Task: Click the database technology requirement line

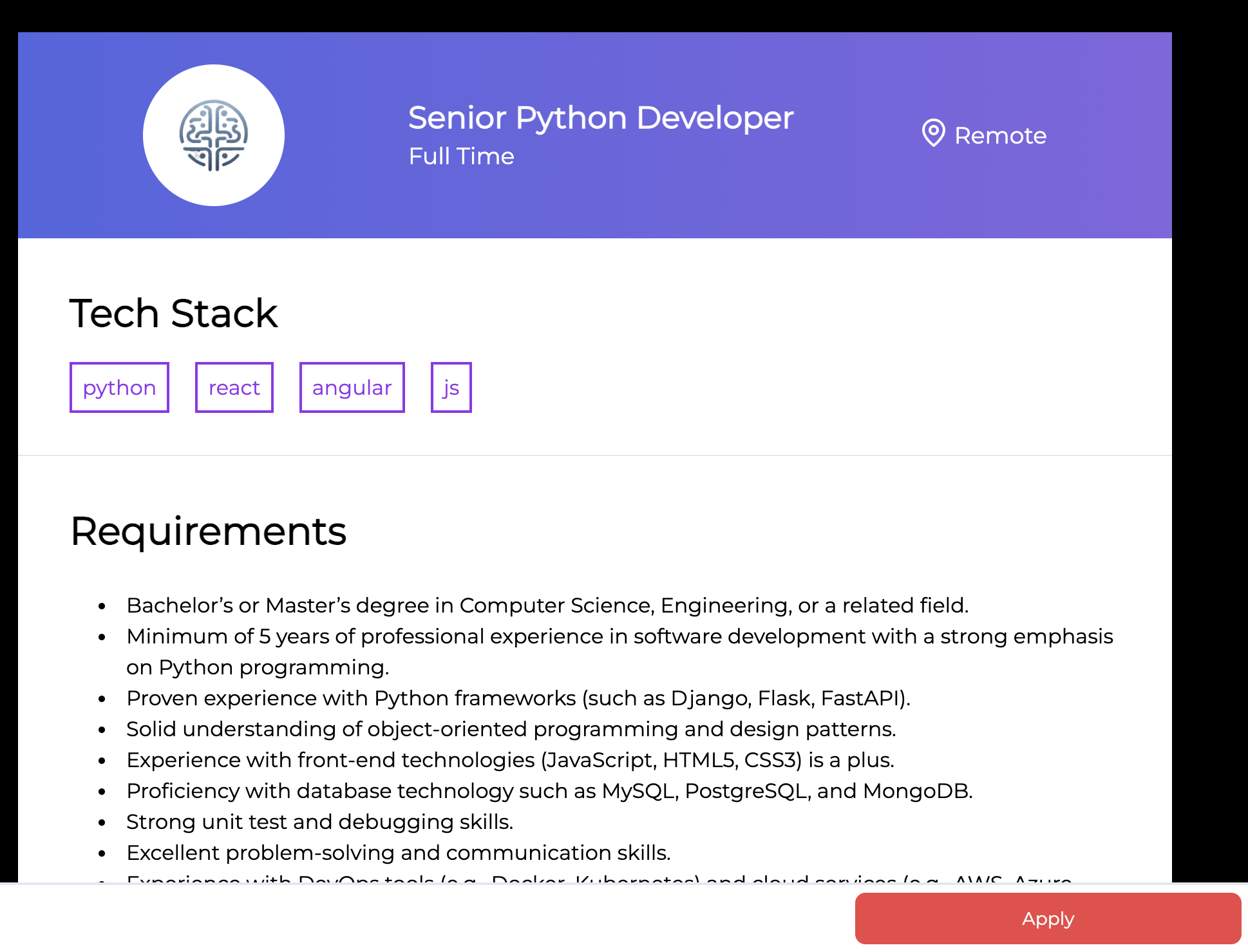Action: pos(549,791)
